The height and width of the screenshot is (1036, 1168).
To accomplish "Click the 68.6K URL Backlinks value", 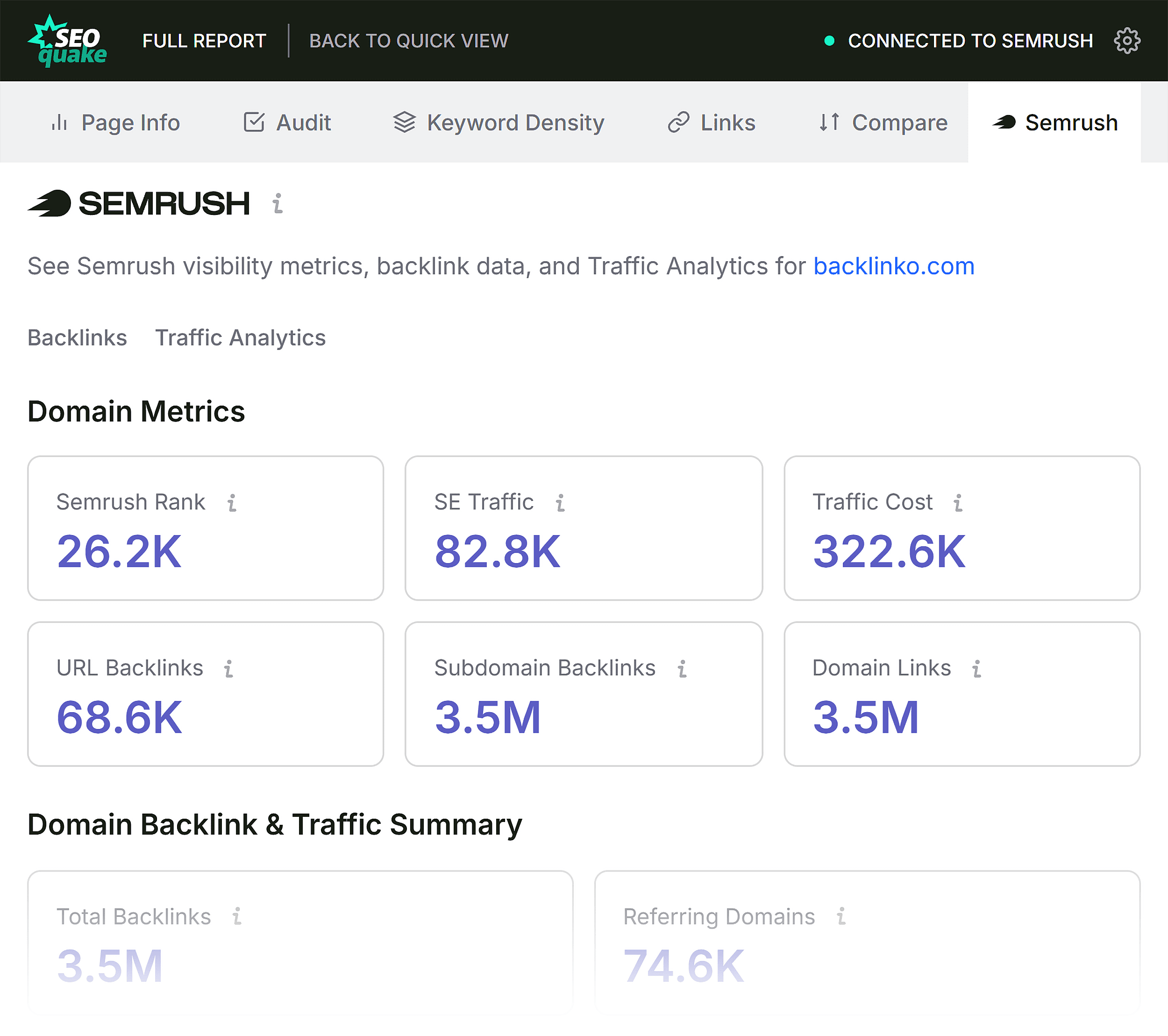I will point(119,717).
